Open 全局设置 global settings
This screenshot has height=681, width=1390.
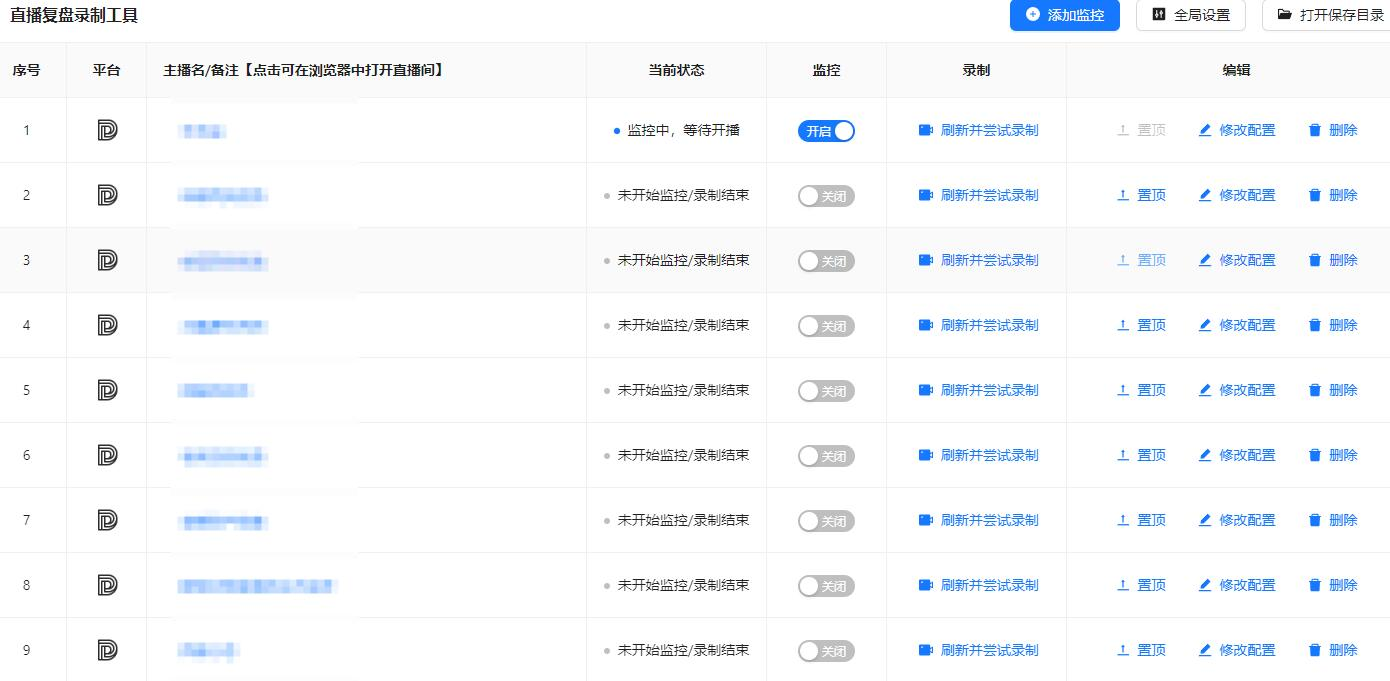(x=1190, y=16)
